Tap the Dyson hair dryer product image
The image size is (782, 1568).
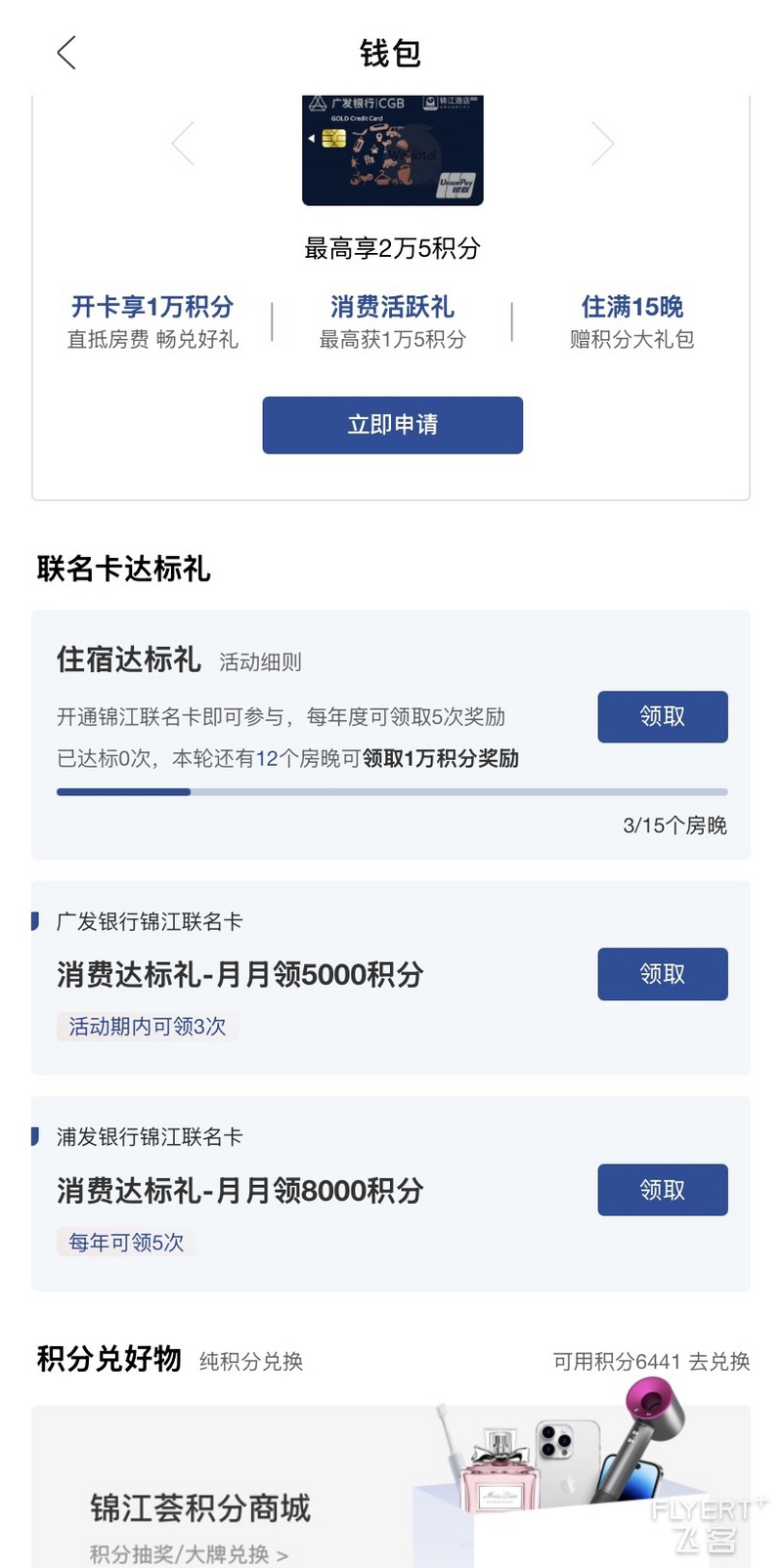click(639, 1438)
